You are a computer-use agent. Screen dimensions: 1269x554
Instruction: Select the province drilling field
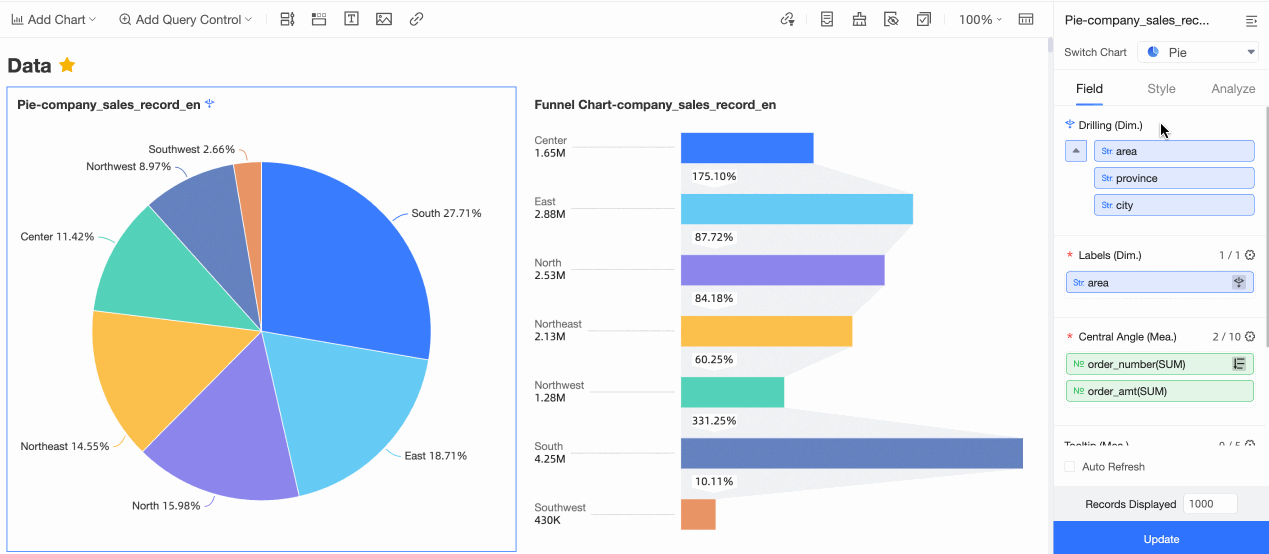[x=1174, y=178]
